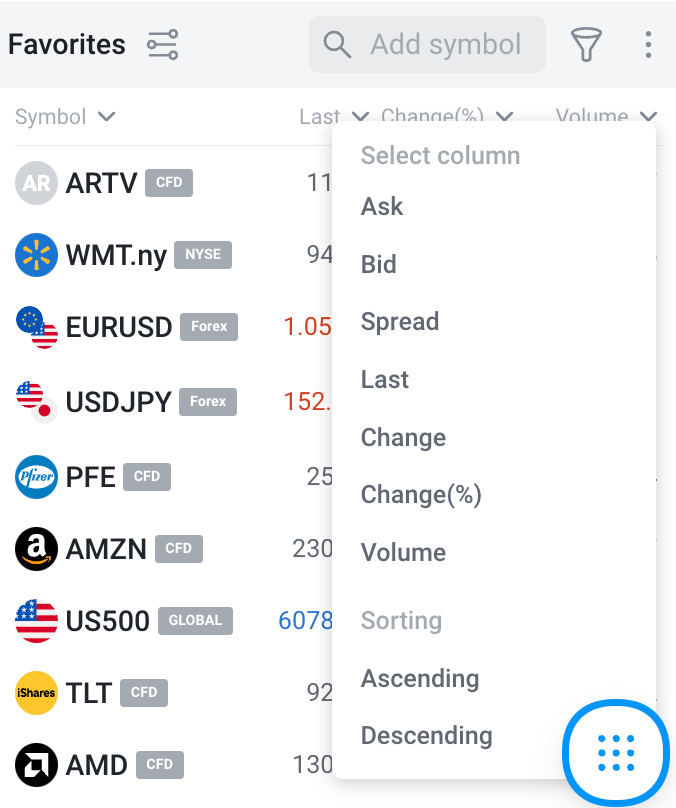Click the AMD logo icon
Screen dimensions: 676x808
point(36,766)
